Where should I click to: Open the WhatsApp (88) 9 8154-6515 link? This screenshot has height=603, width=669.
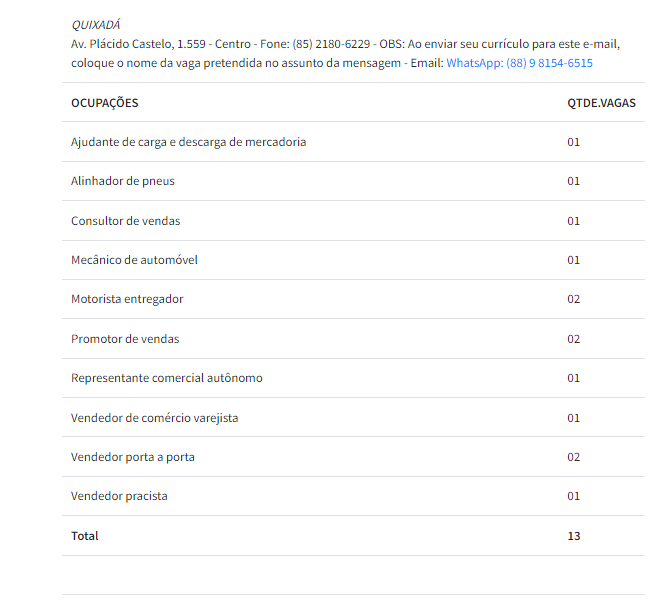click(x=519, y=63)
